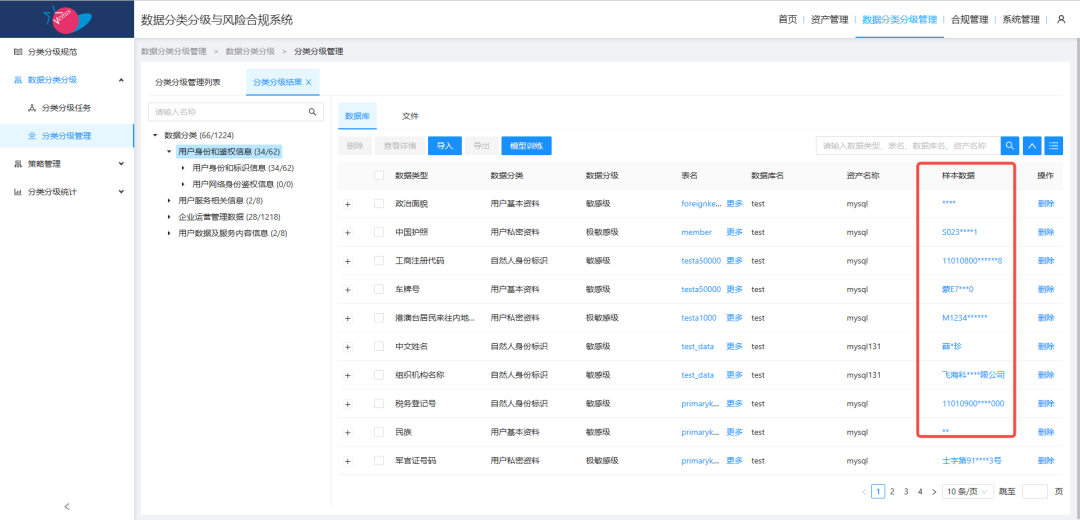Open the column list settings icon

coord(1054,146)
